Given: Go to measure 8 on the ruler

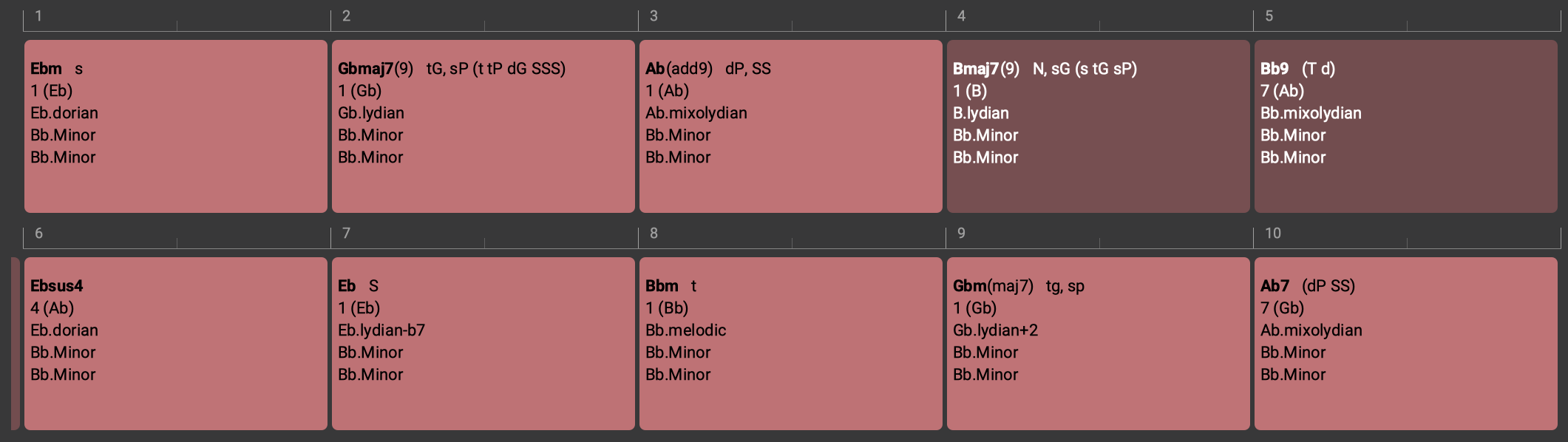Looking at the screenshot, I should (x=654, y=234).
